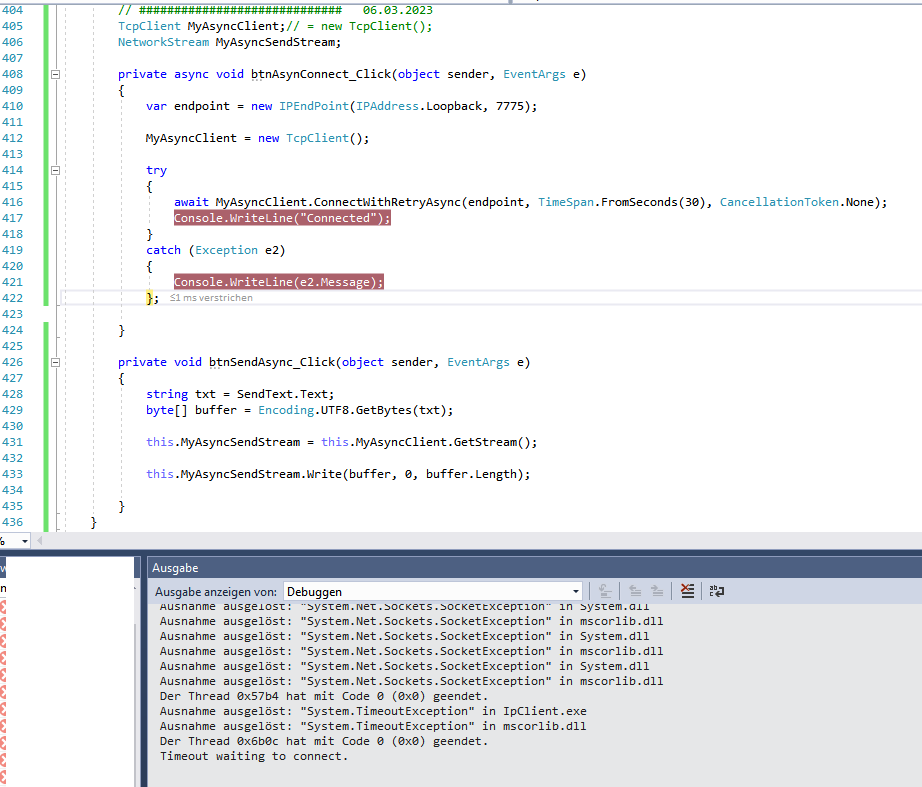Click the Exception type in catch clause

[226, 250]
